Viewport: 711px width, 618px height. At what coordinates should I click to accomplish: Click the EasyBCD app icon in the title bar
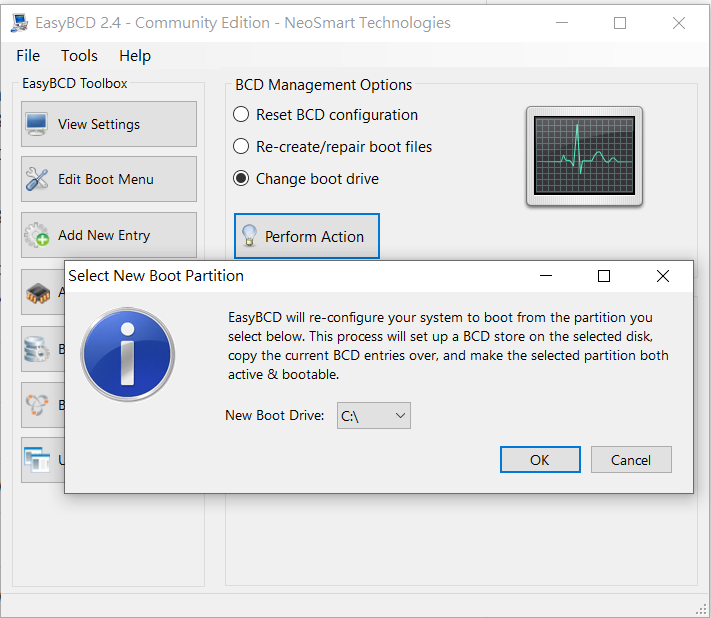[x=19, y=23]
